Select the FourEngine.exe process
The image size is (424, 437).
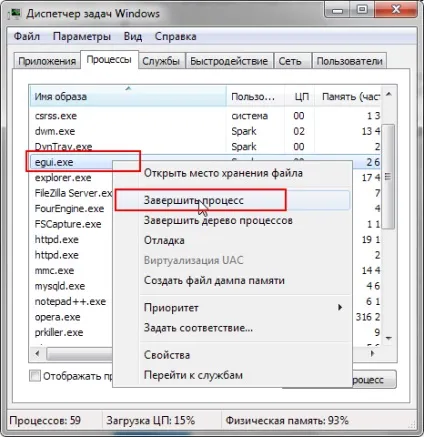[x=71, y=209]
